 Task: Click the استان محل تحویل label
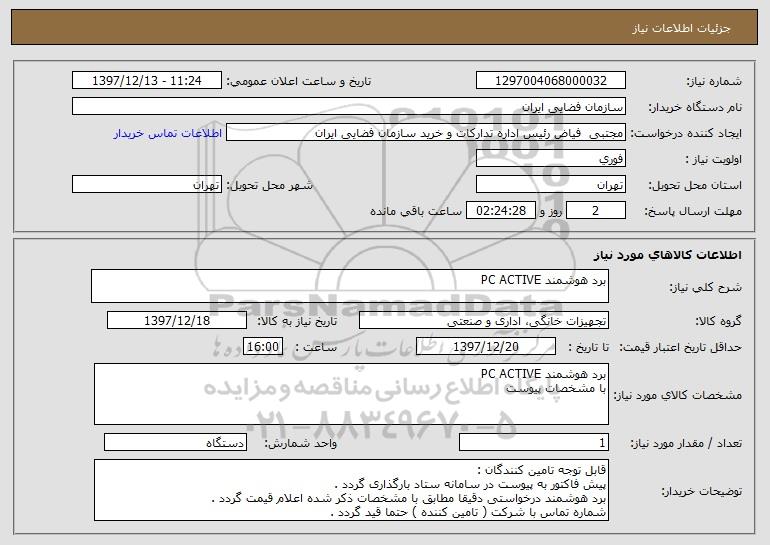(695, 185)
